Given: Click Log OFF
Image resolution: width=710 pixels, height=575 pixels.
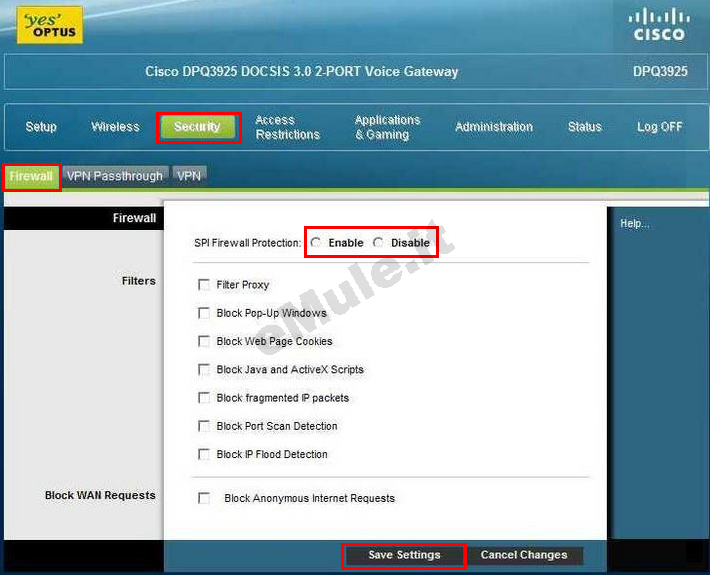Looking at the screenshot, I should (x=659, y=127).
